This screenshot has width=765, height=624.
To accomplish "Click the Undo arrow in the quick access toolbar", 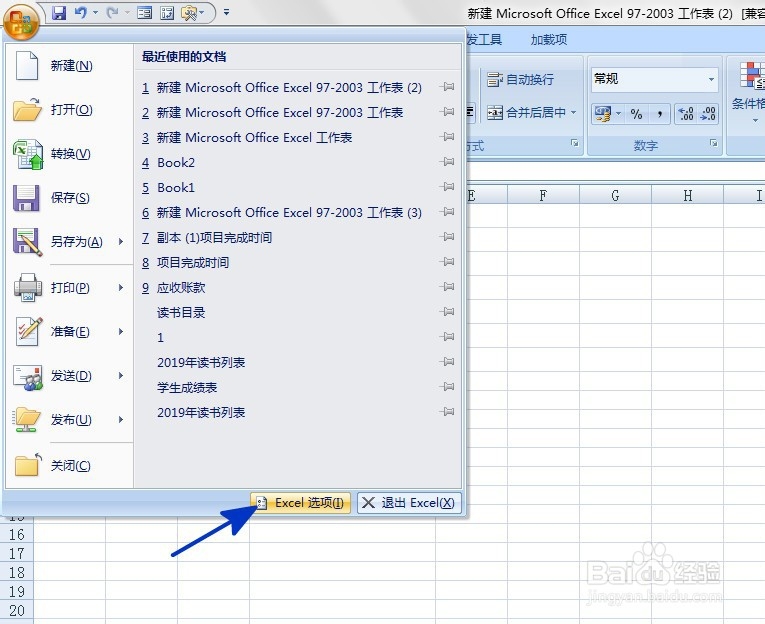I will [81, 13].
